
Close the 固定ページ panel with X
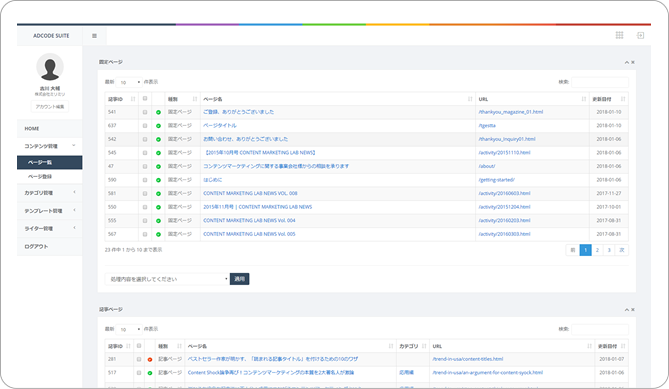633,62
